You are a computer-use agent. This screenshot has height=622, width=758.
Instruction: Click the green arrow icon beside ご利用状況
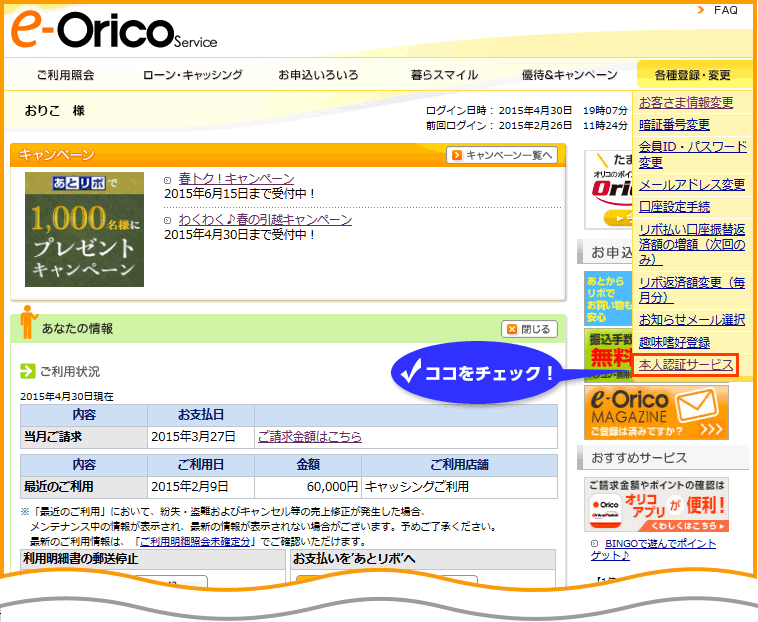pos(28,371)
